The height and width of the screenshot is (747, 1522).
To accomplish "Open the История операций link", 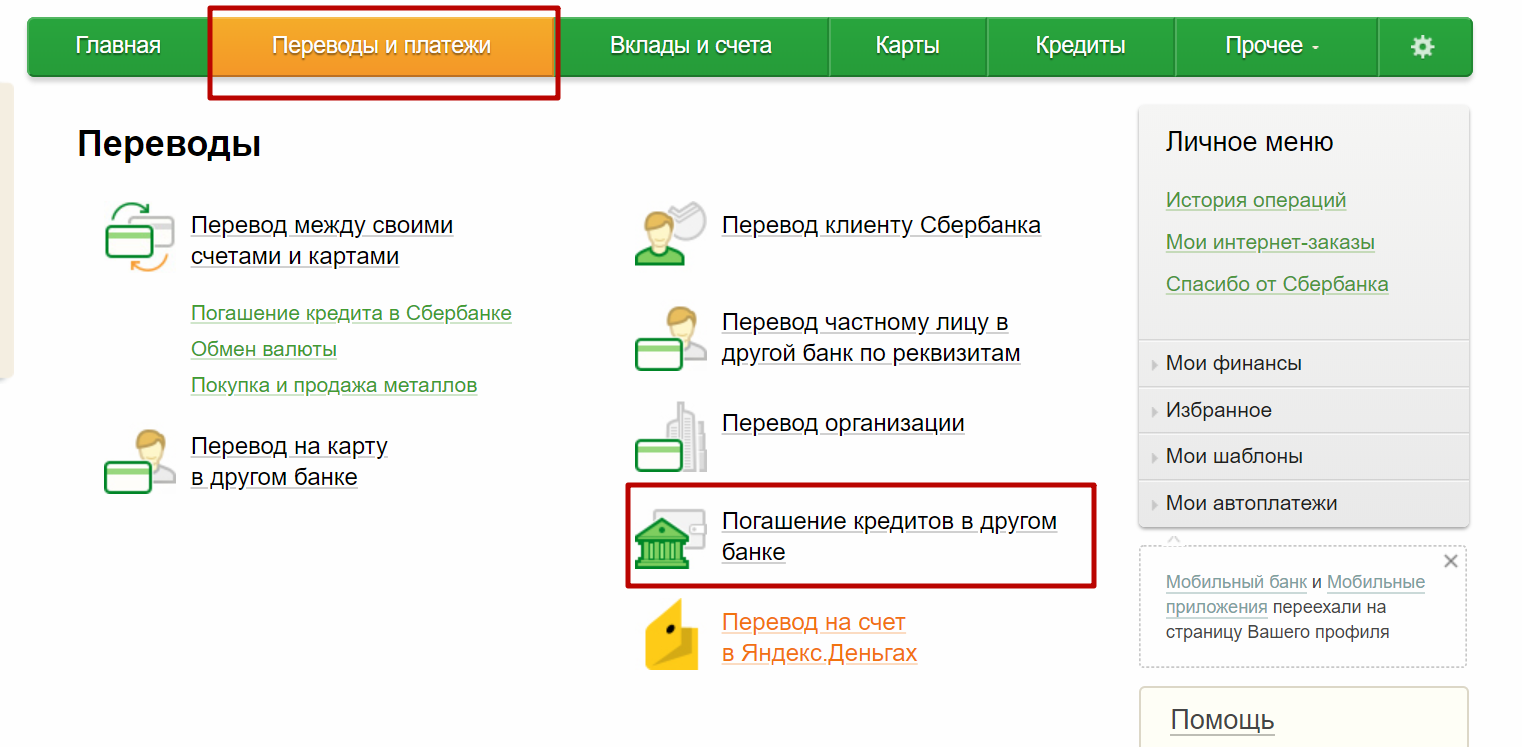I will pos(1255,200).
